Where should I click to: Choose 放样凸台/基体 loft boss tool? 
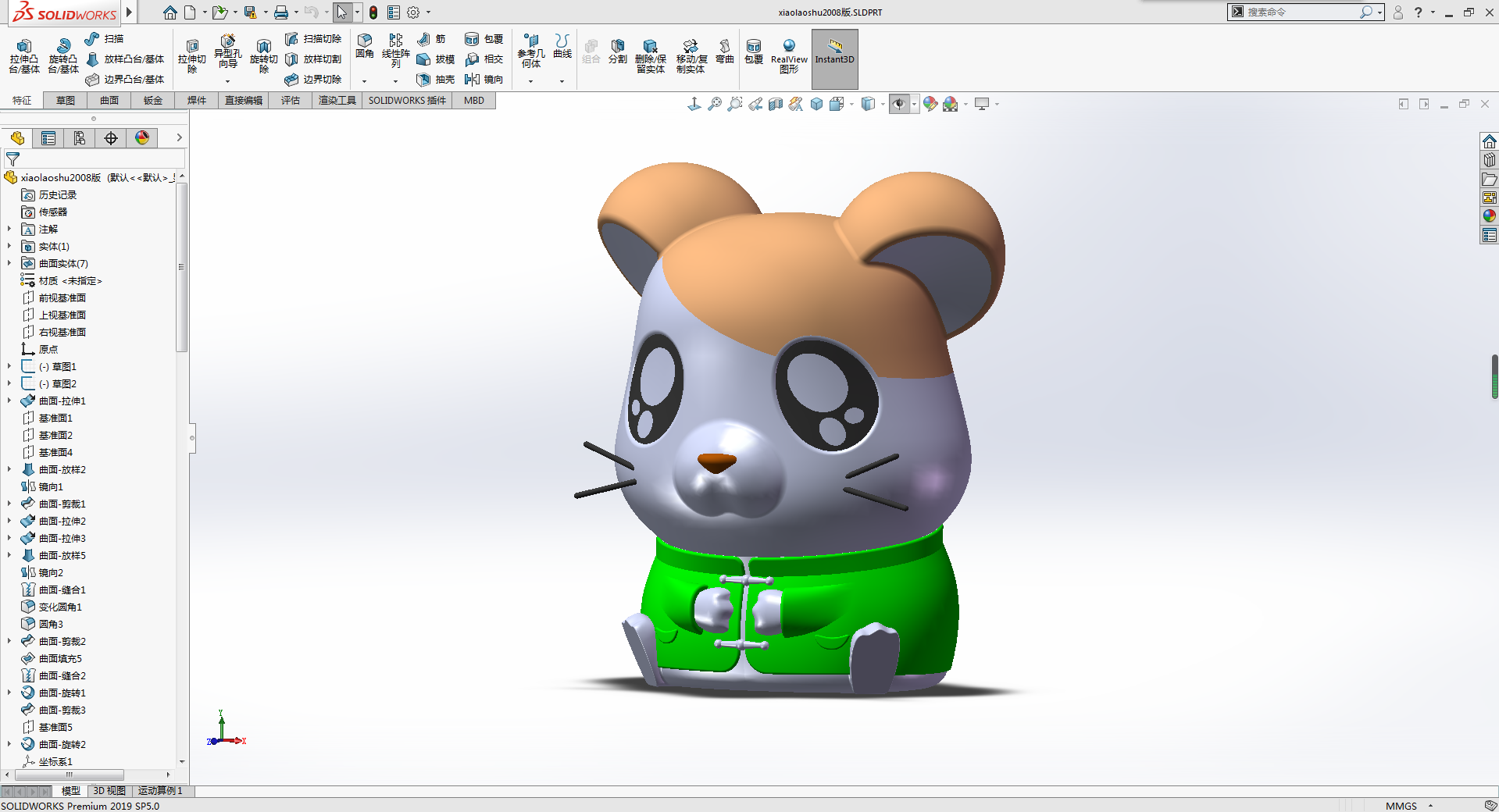tap(125, 59)
